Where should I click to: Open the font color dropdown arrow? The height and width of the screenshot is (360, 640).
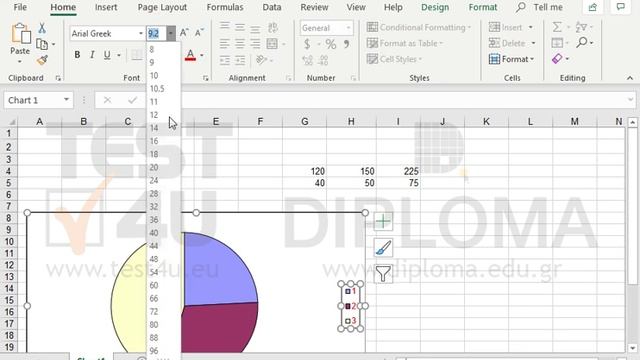pyautogui.click(x=202, y=56)
